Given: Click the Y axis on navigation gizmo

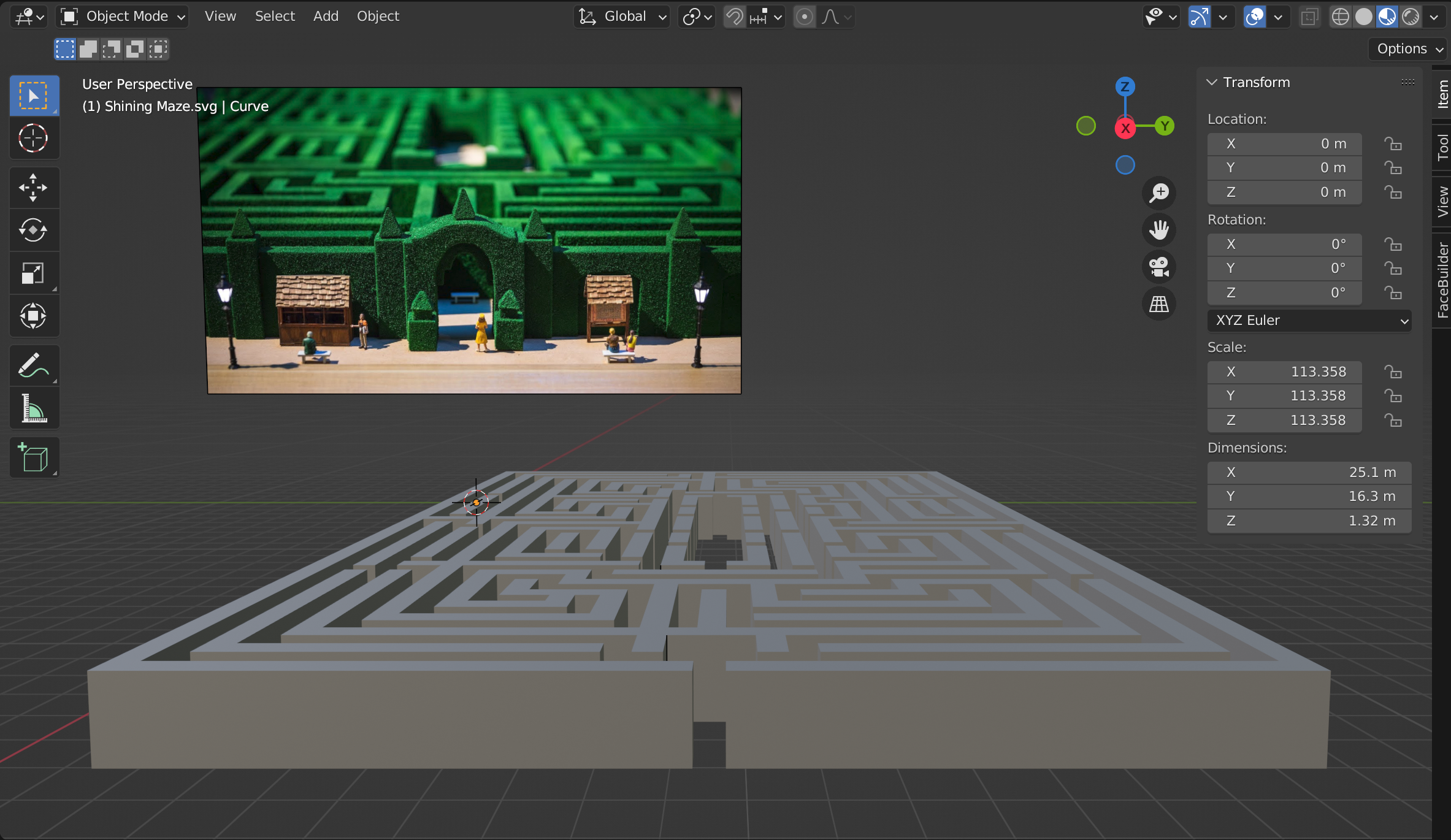Looking at the screenshot, I should tap(1164, 126).
